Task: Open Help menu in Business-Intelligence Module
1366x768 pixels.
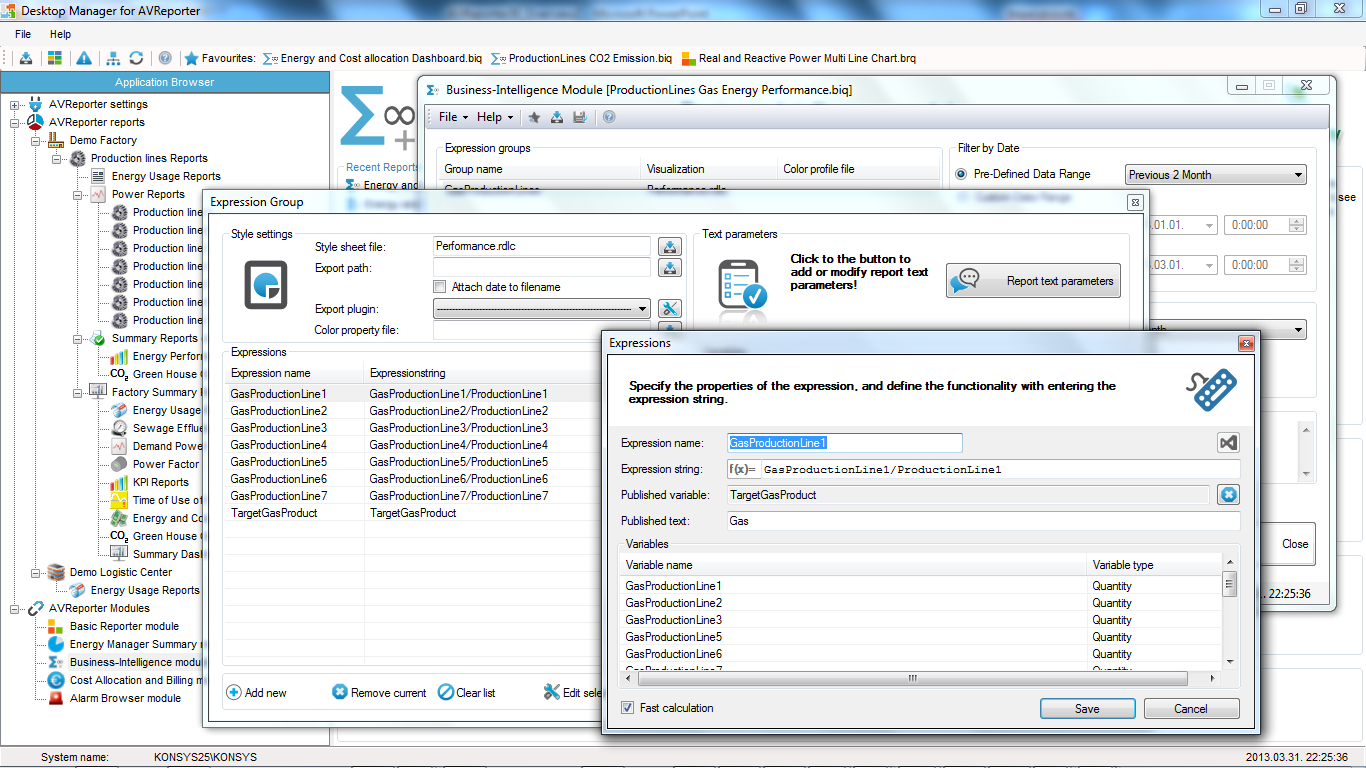Action: tap(494, 117)
